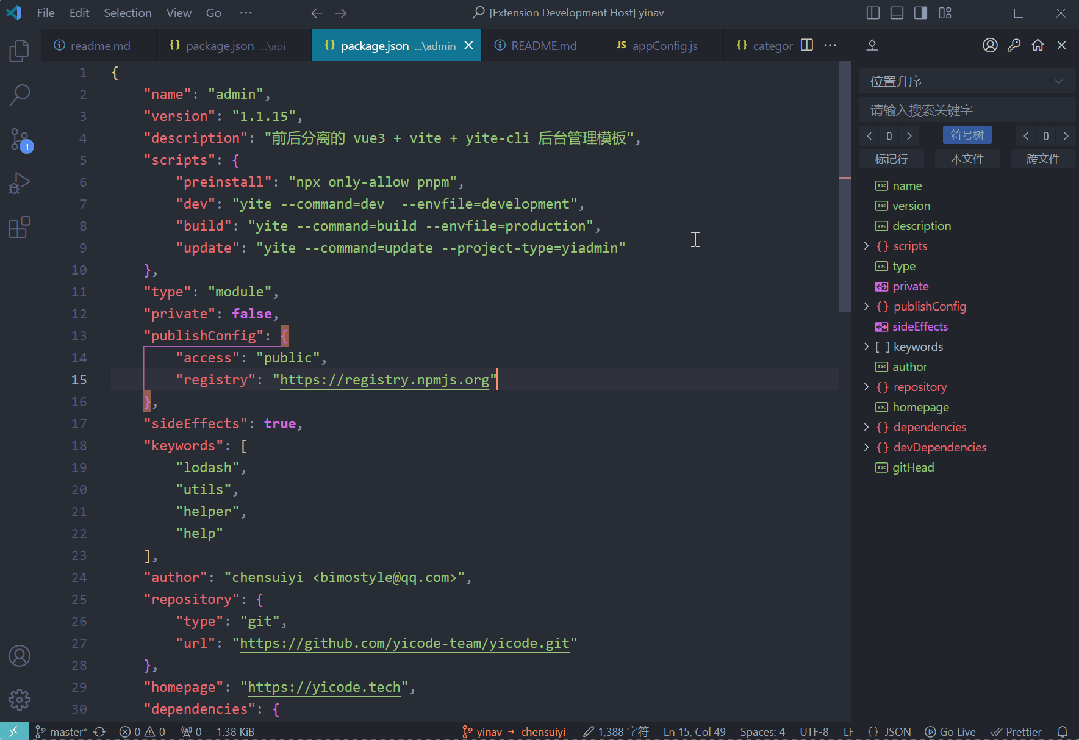Image resolution: width=1079 pixels, height=740 pixels.
Task: Click the split editor right icon
Action: (x=807, y=45)
